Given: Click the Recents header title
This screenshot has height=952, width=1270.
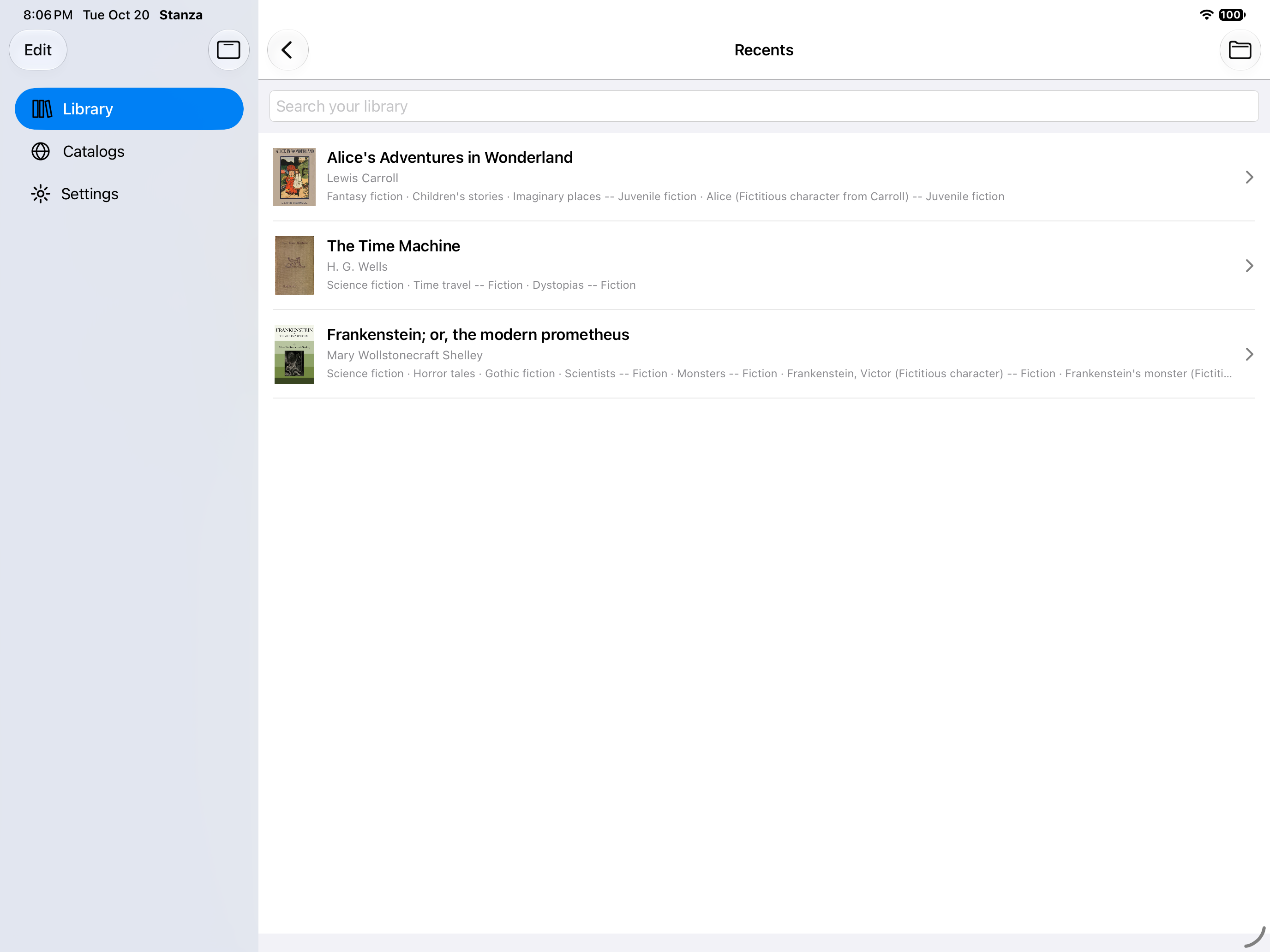Looking at the screenshot, I should 764,50.
